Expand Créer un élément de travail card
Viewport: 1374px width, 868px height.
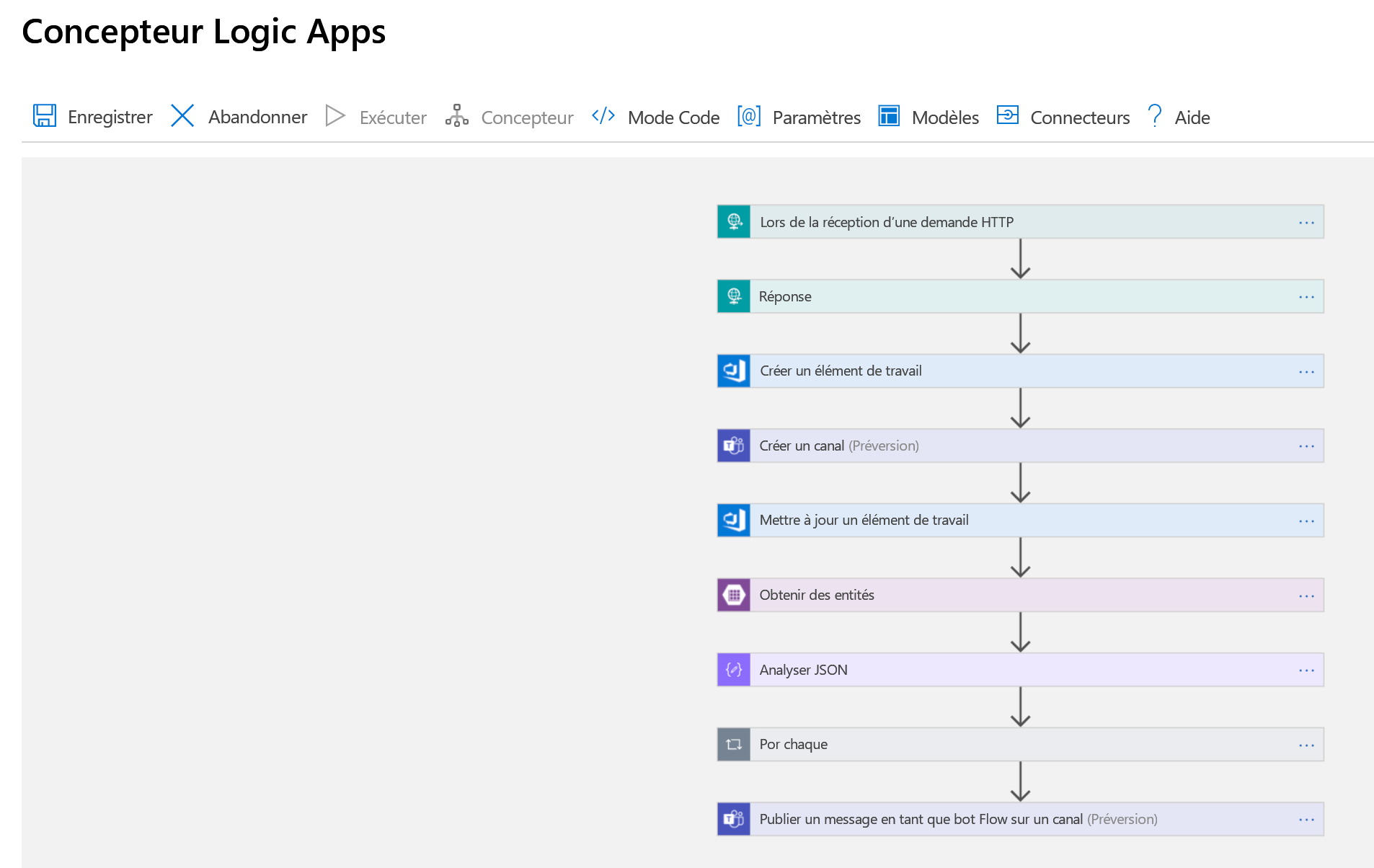click(x=1021, y=371)
